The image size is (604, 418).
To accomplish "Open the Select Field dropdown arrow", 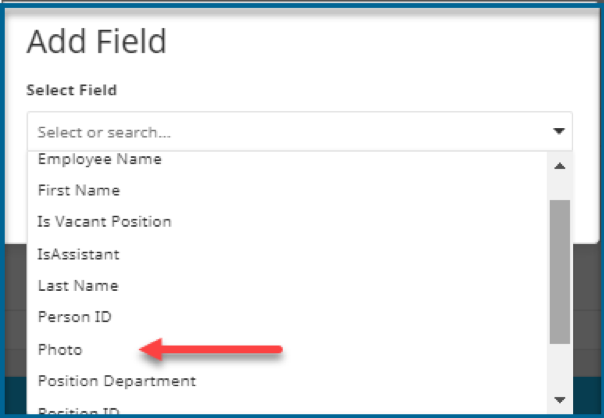I will (559, 131).
